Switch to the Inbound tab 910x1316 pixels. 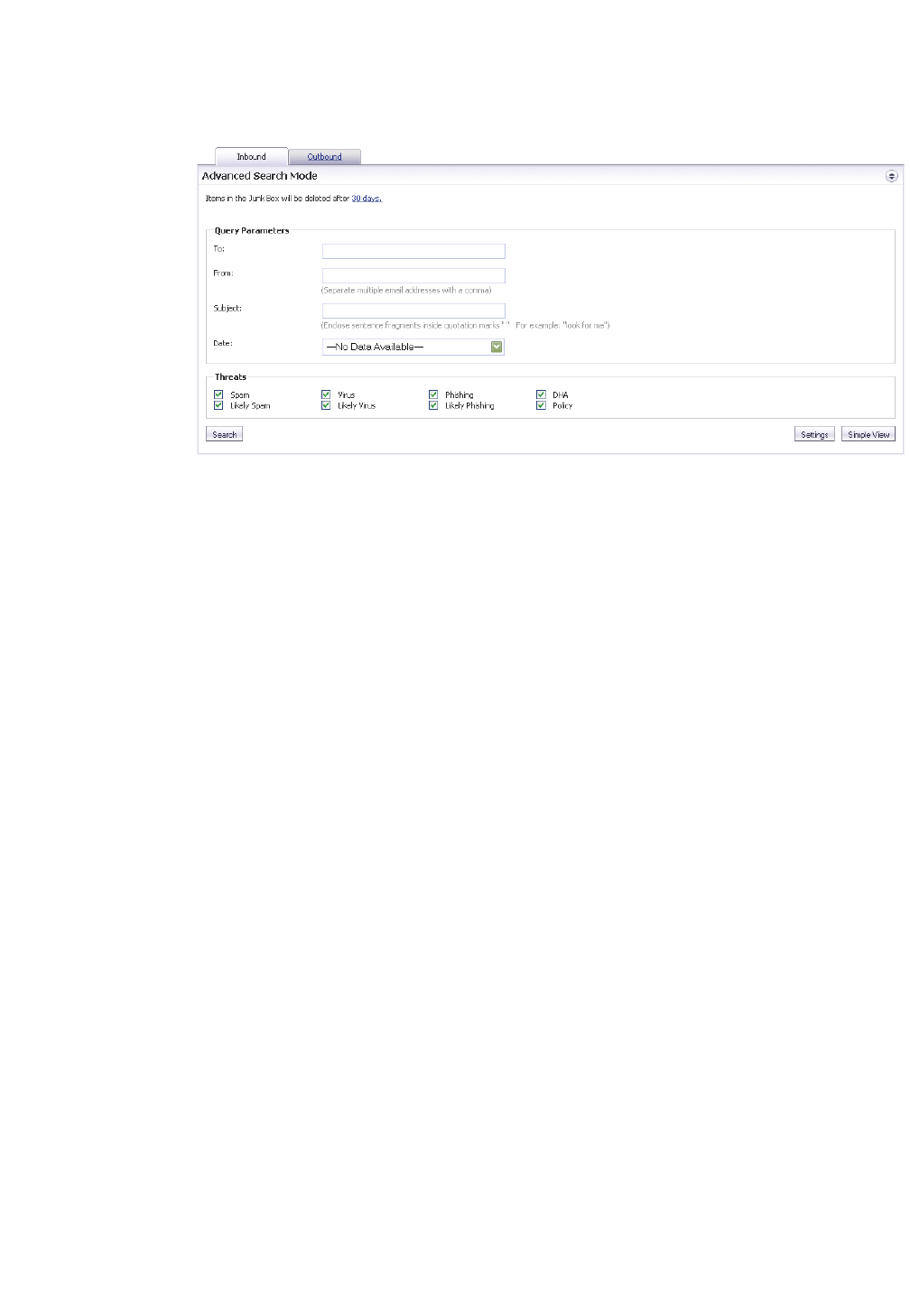coord(251,157)
